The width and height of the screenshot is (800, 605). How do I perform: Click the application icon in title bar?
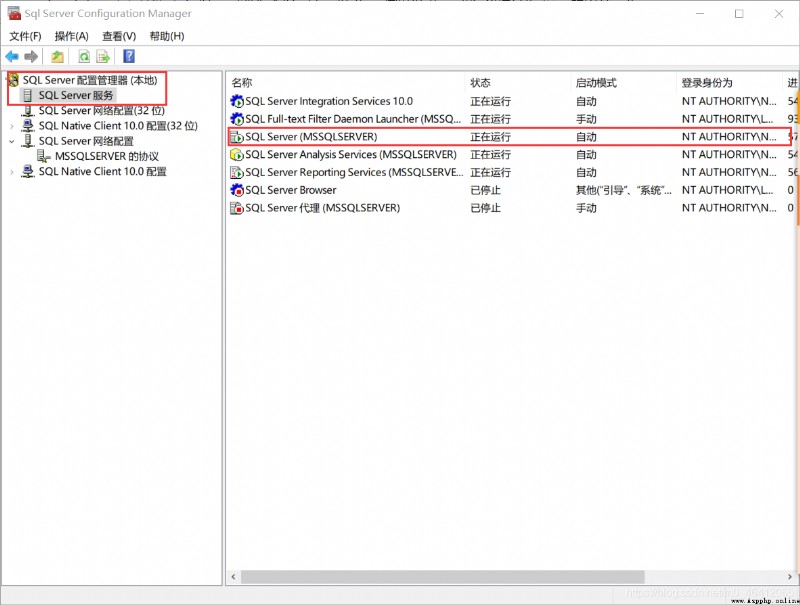click(x=14, y=13)
